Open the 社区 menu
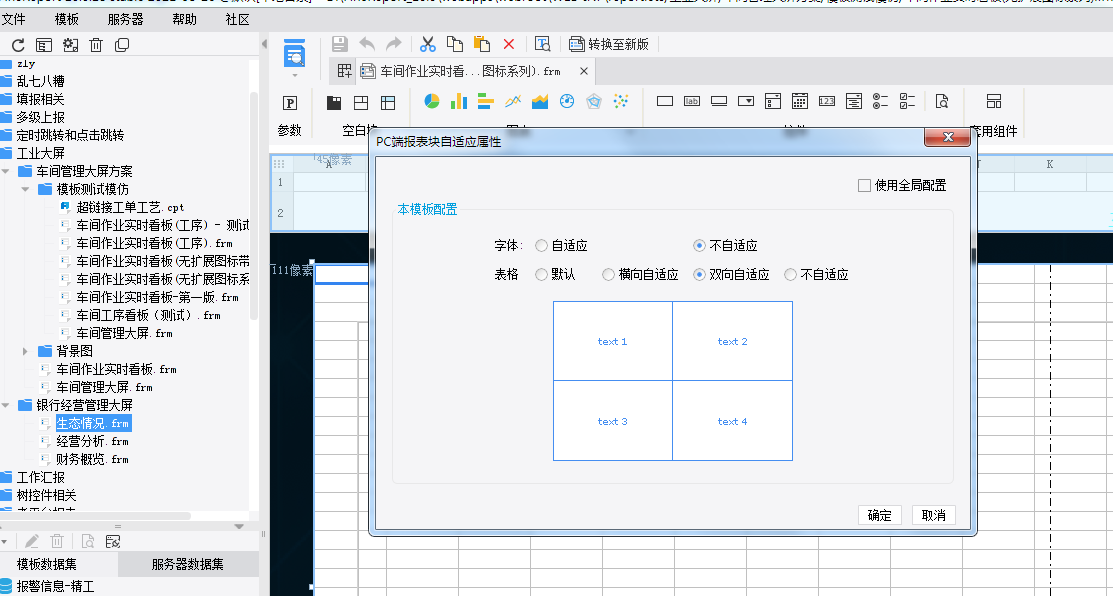Viewport: 1113px width, 596px height. (x=238, y=19)
